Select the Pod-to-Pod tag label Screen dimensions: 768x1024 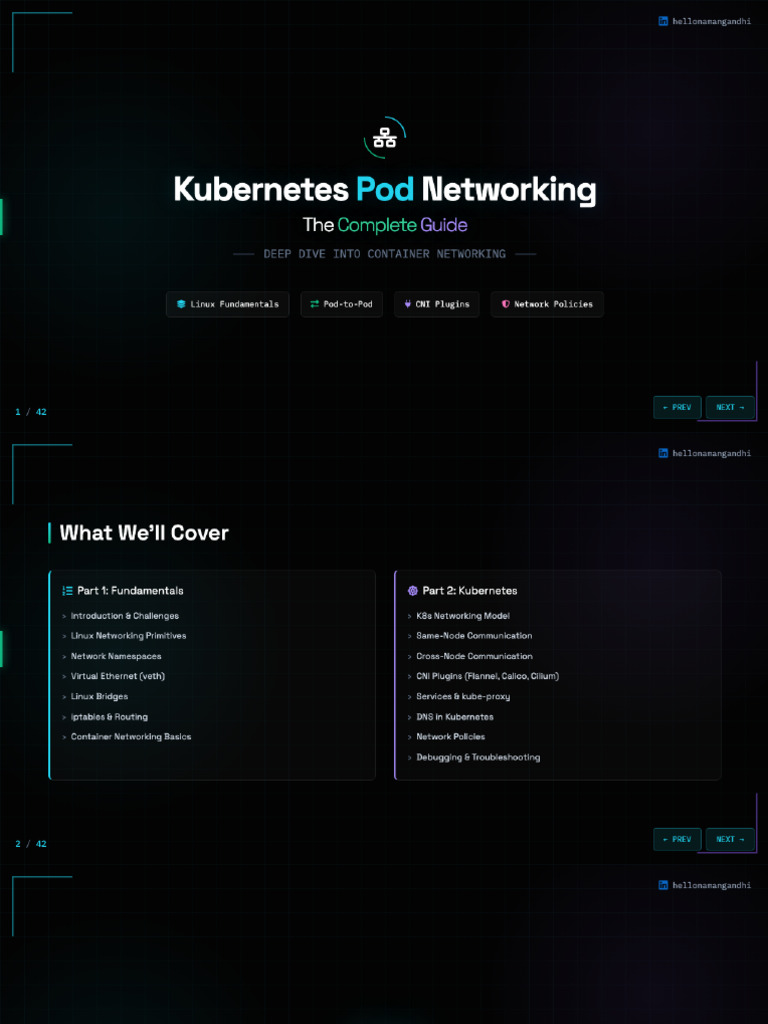click(x=347, y=304)
